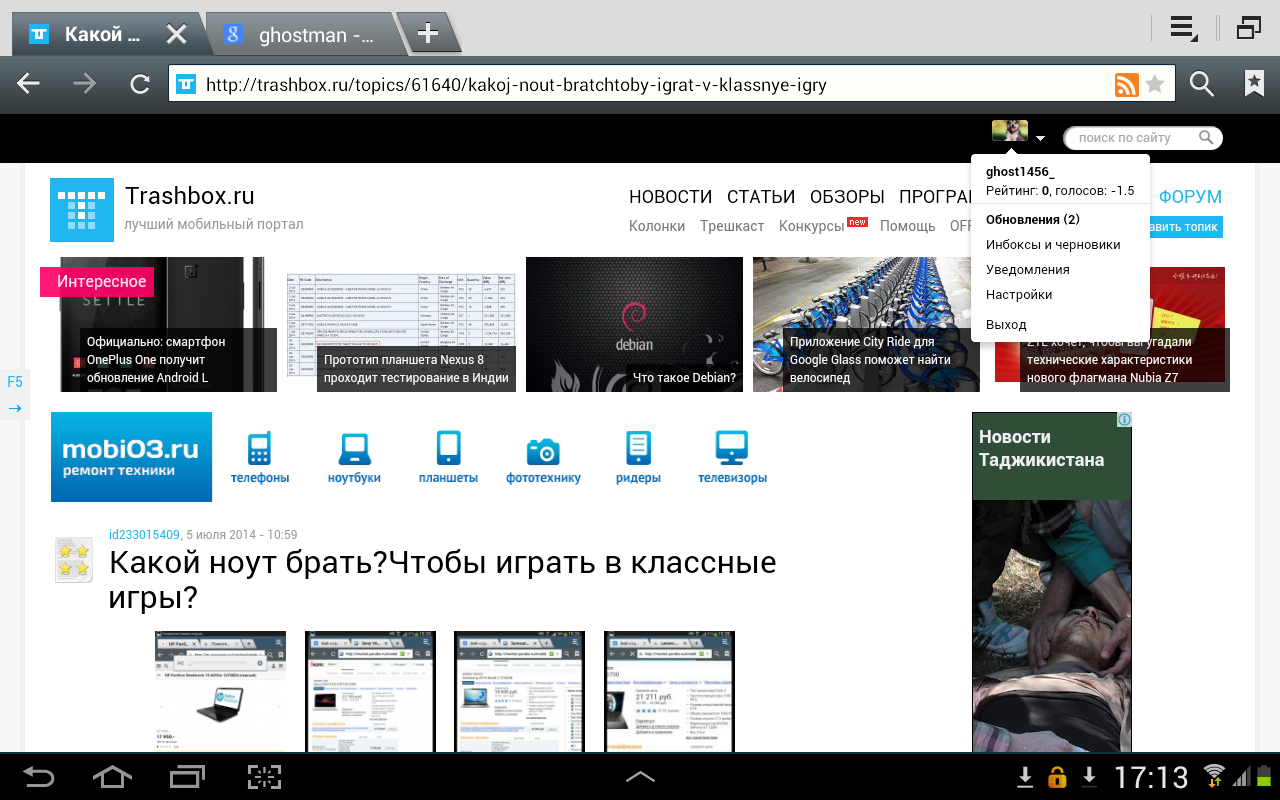Click site search magnifier icon
This screenshot has width=1280, height=800.
click(x=1207, y=138)
